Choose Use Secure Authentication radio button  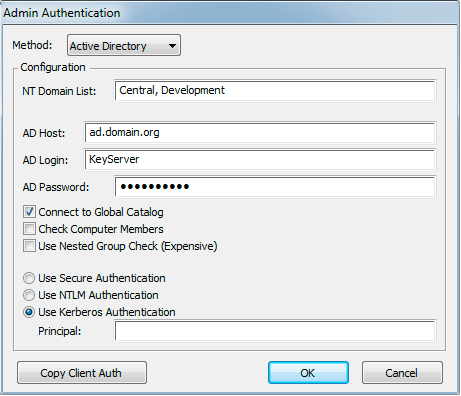[x=29, y=278]
